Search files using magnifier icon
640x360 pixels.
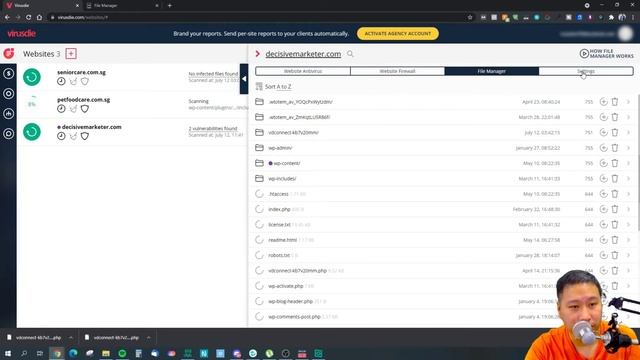point(350,53)
